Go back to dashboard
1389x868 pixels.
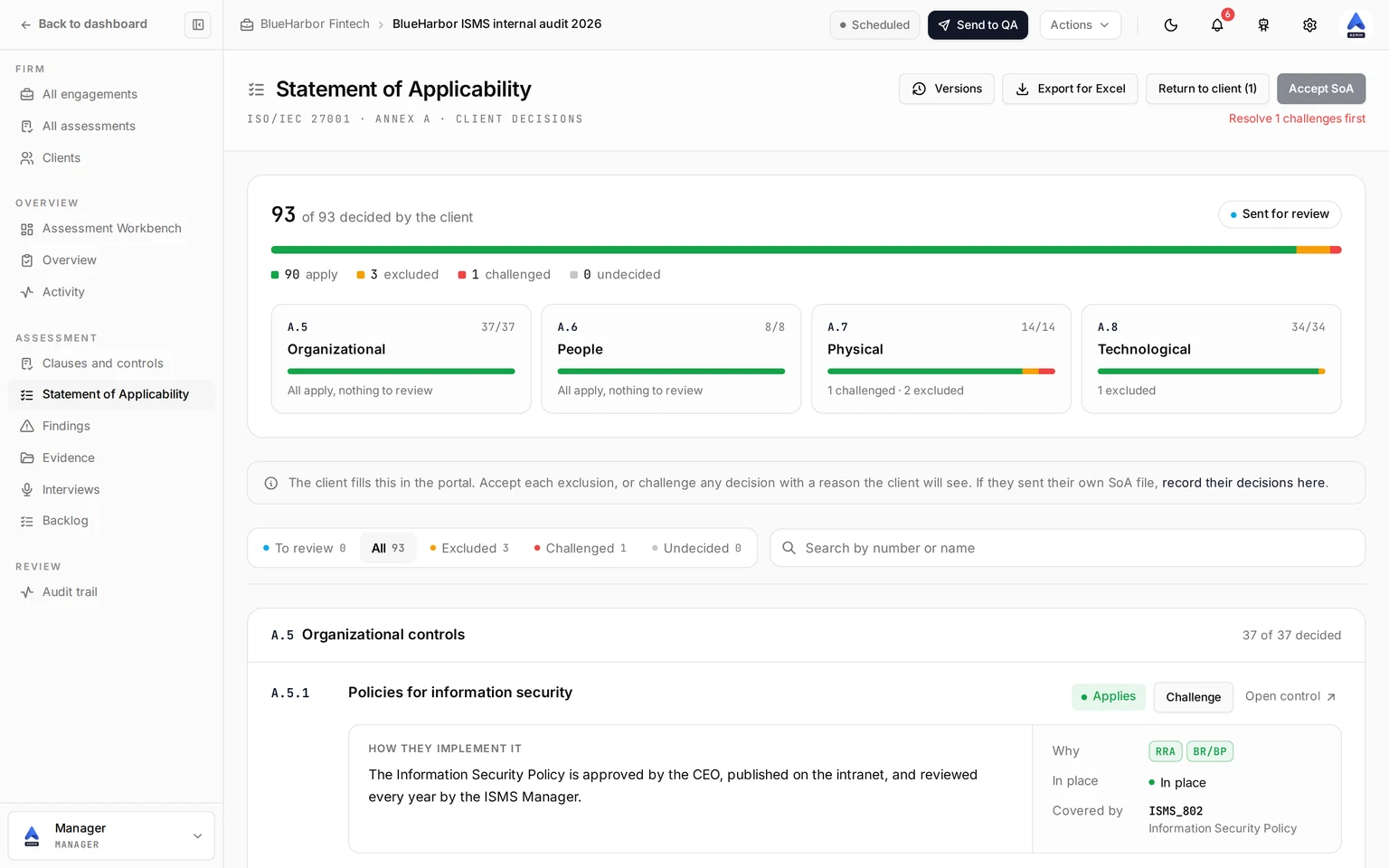pos(83,24)
